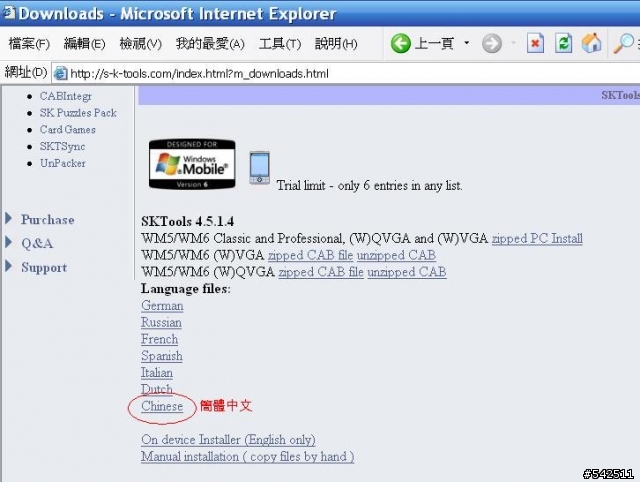The height and width of the screenshot is (482, 640).
Task: Expand the Q&A section arrow
Action: 9,242
